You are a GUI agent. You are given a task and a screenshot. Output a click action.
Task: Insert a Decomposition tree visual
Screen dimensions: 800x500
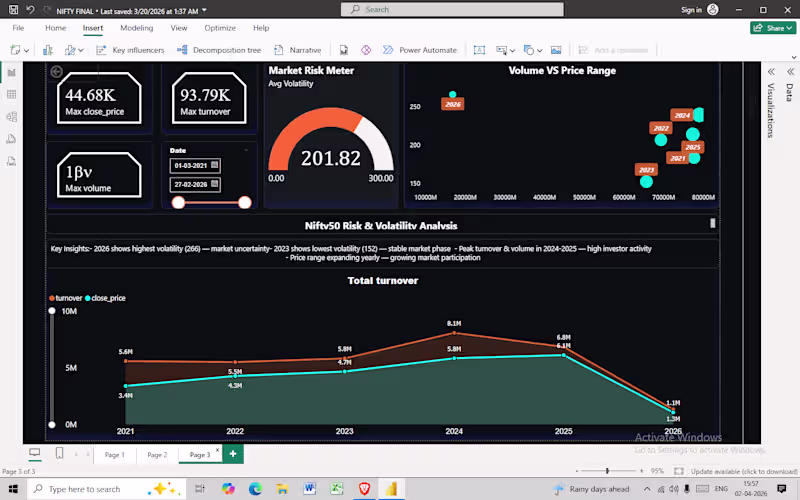pyautogui.click(x=219, y=50)
